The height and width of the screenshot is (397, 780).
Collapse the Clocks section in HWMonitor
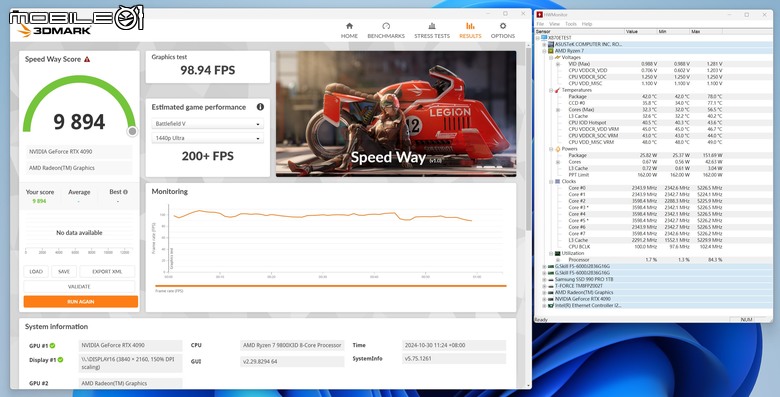tap(551, 182)
